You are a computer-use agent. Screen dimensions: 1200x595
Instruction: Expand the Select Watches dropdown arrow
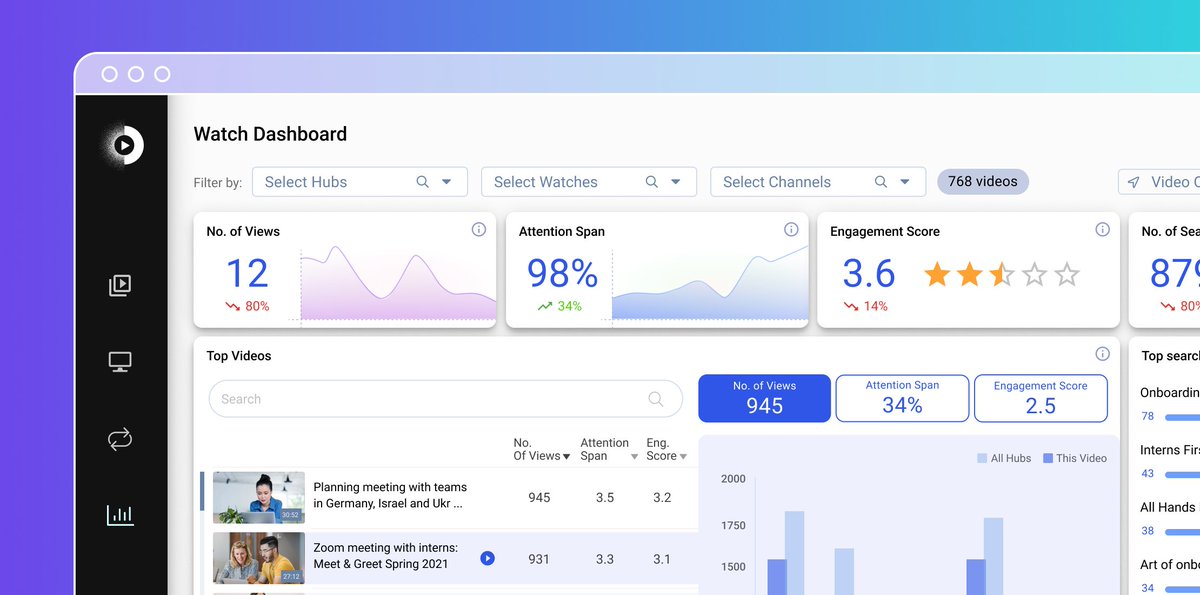pos(676,182)
